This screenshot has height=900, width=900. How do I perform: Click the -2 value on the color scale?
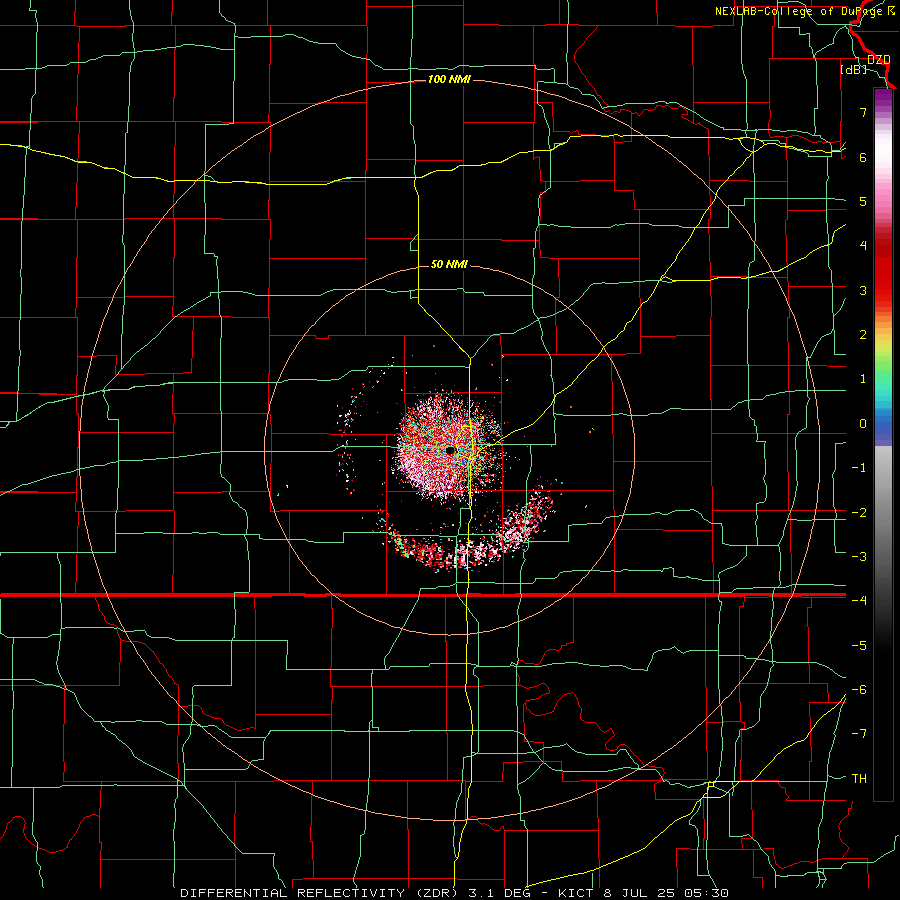(859, 513)
